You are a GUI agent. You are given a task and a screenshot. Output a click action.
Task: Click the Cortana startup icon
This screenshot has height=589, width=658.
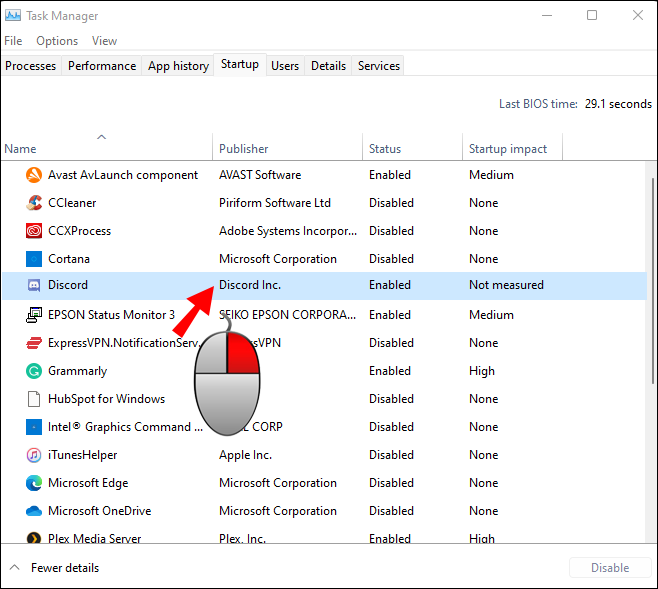tap(31, 259)
